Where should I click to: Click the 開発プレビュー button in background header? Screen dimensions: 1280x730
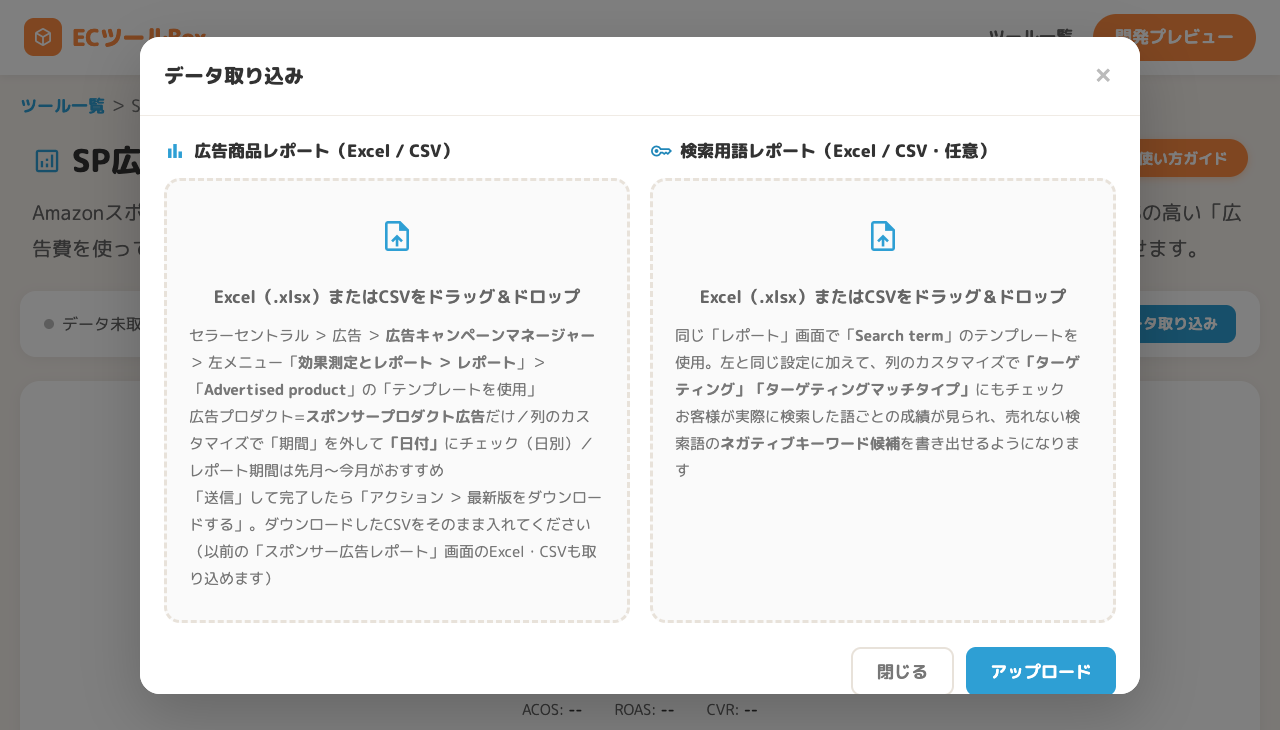tap(1174, 37)
